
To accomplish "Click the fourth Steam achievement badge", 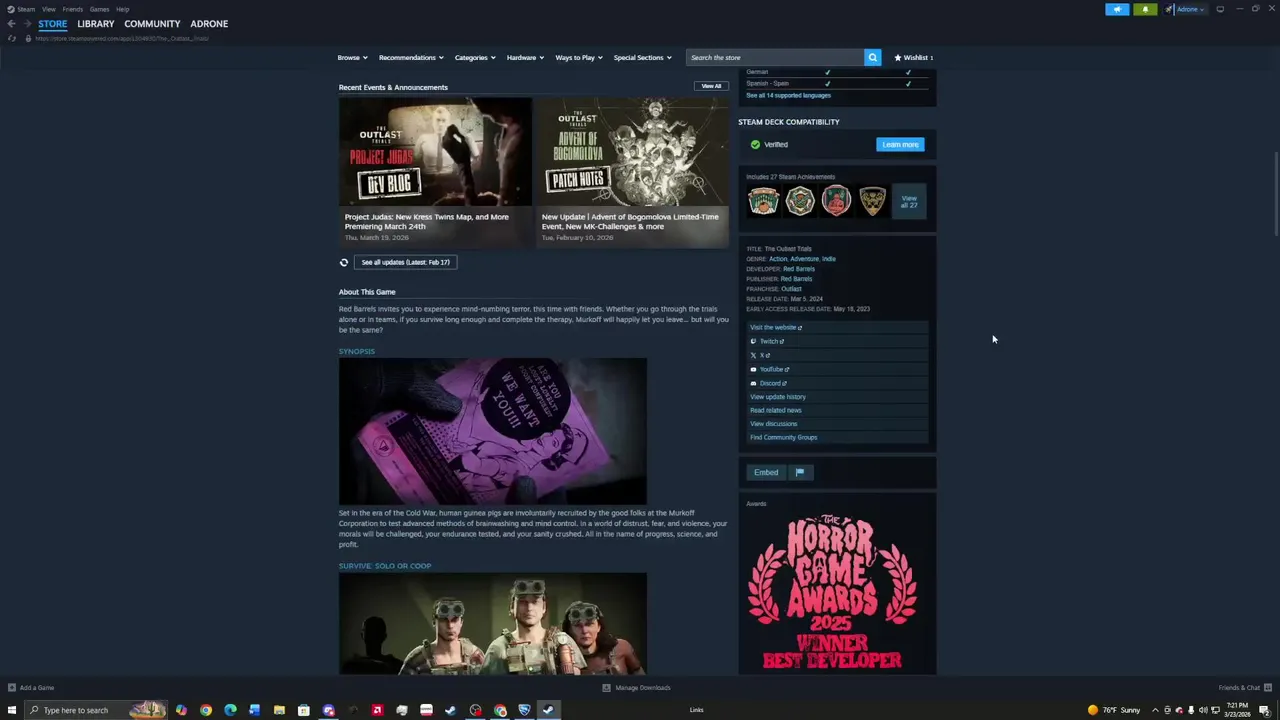I will 873,201.
